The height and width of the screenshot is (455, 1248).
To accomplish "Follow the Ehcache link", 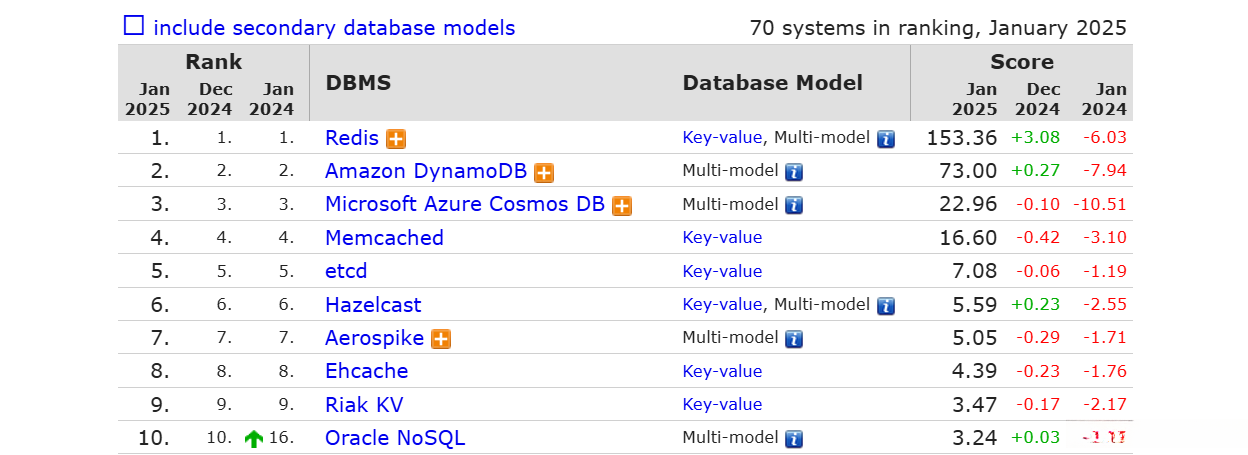I will [x=366, y=371].
